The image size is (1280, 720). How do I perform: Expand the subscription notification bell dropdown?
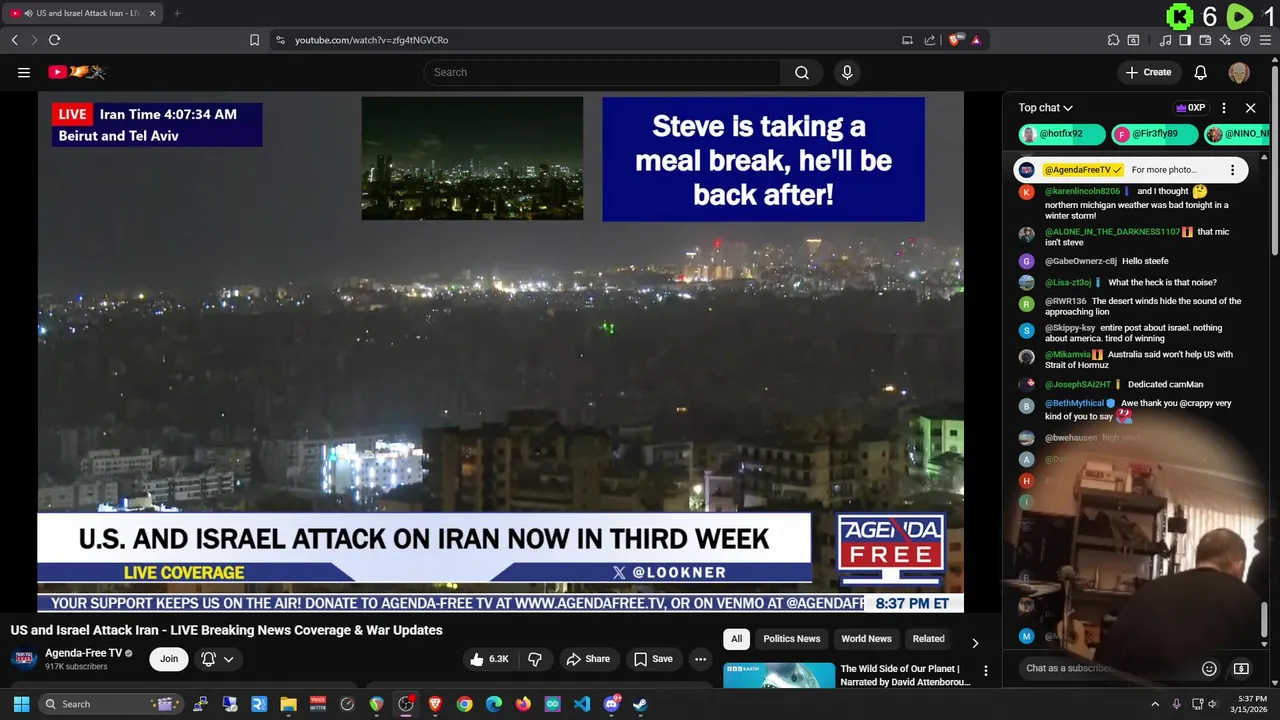(x=218, y=659)
